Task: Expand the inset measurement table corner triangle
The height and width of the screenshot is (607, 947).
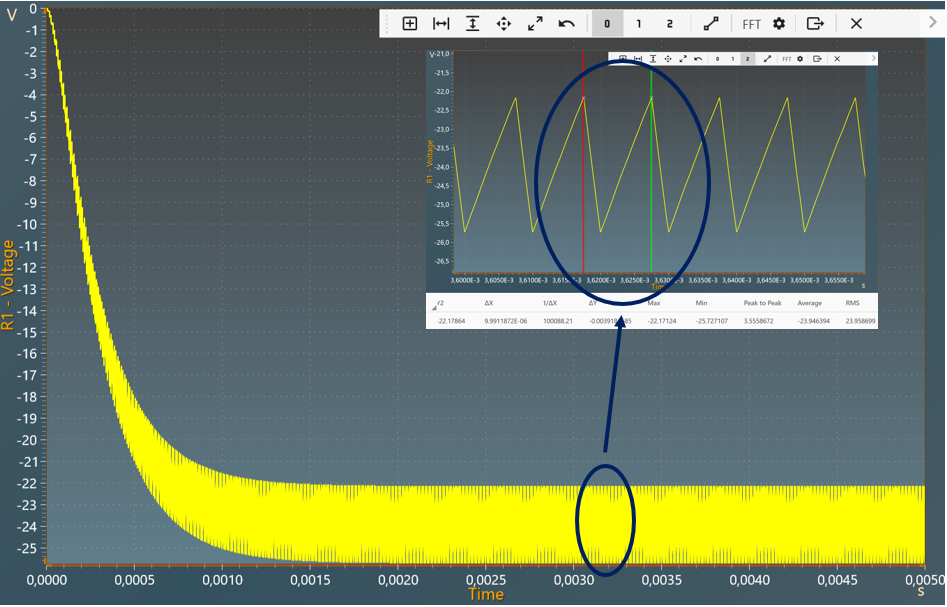Action: point(433,308)
